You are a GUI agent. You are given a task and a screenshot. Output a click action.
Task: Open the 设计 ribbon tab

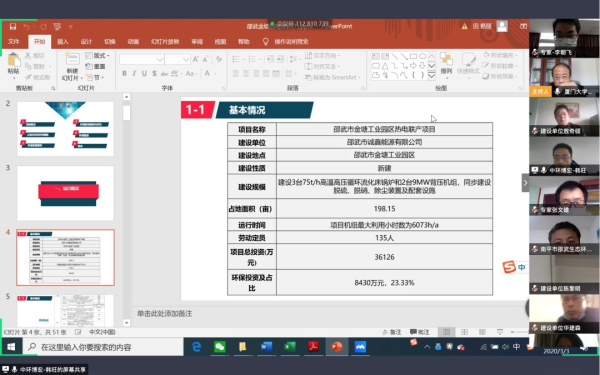pos(86,42)
